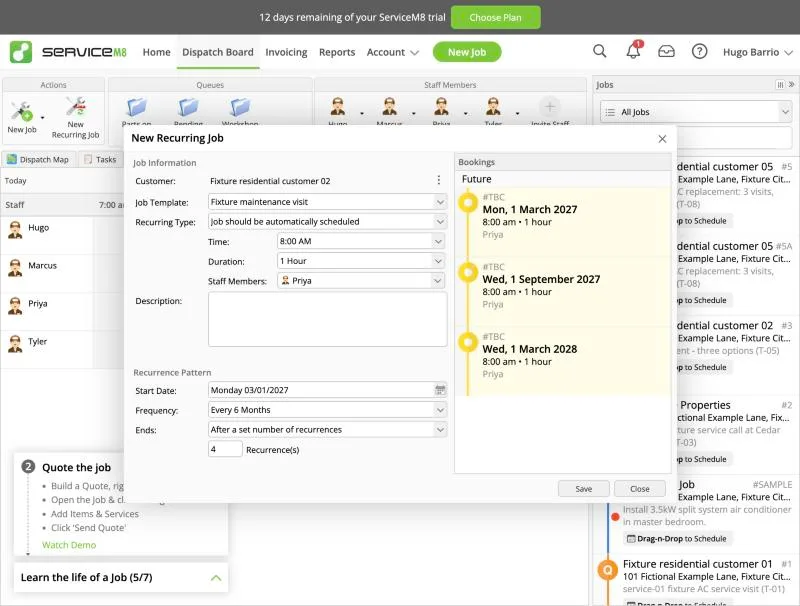800x606 pixels.
Task: Click Priya's avatar in staff list
Action: [x=15, y=306]
